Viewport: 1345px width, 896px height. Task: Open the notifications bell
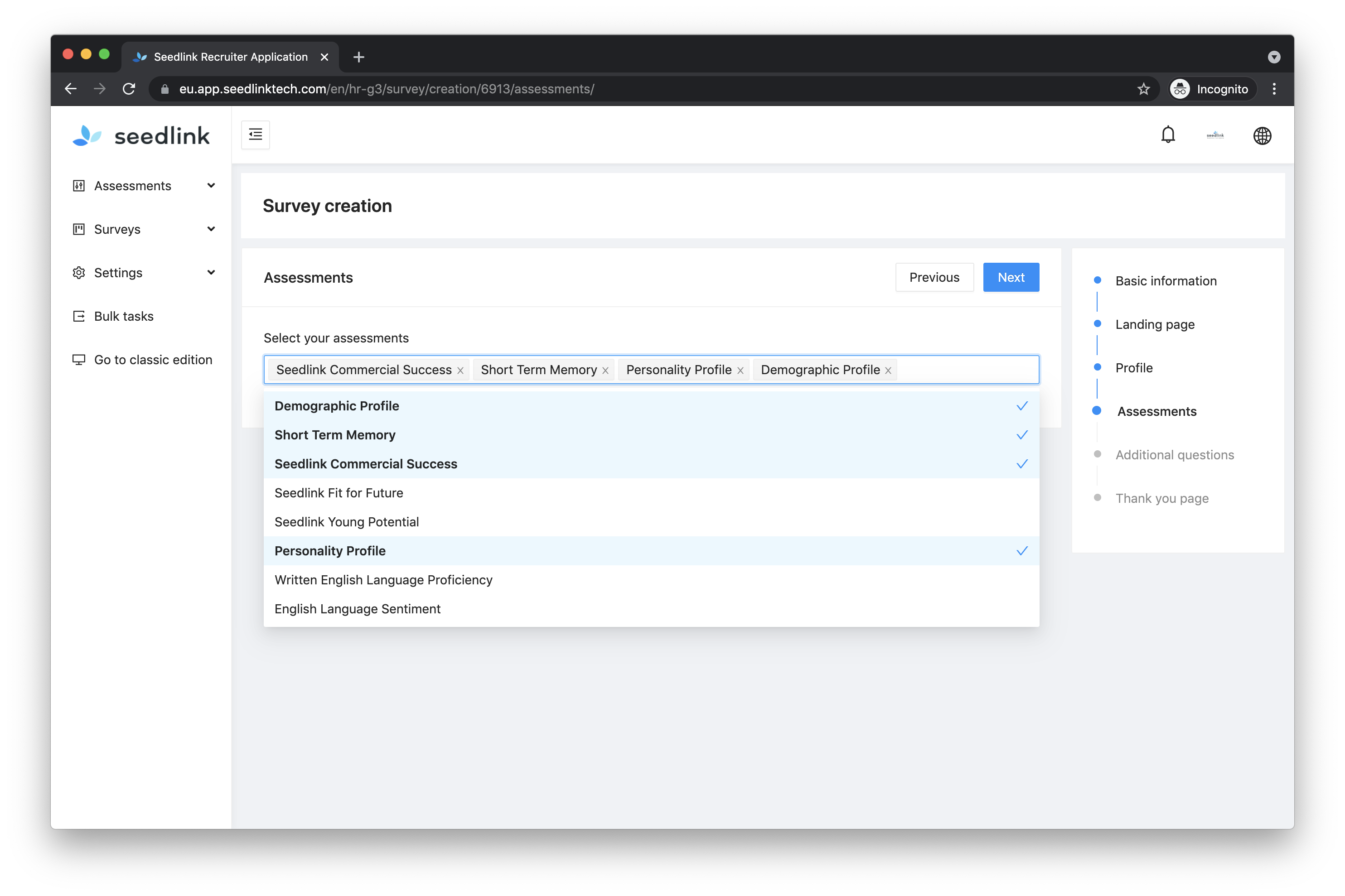point(1167,135)
